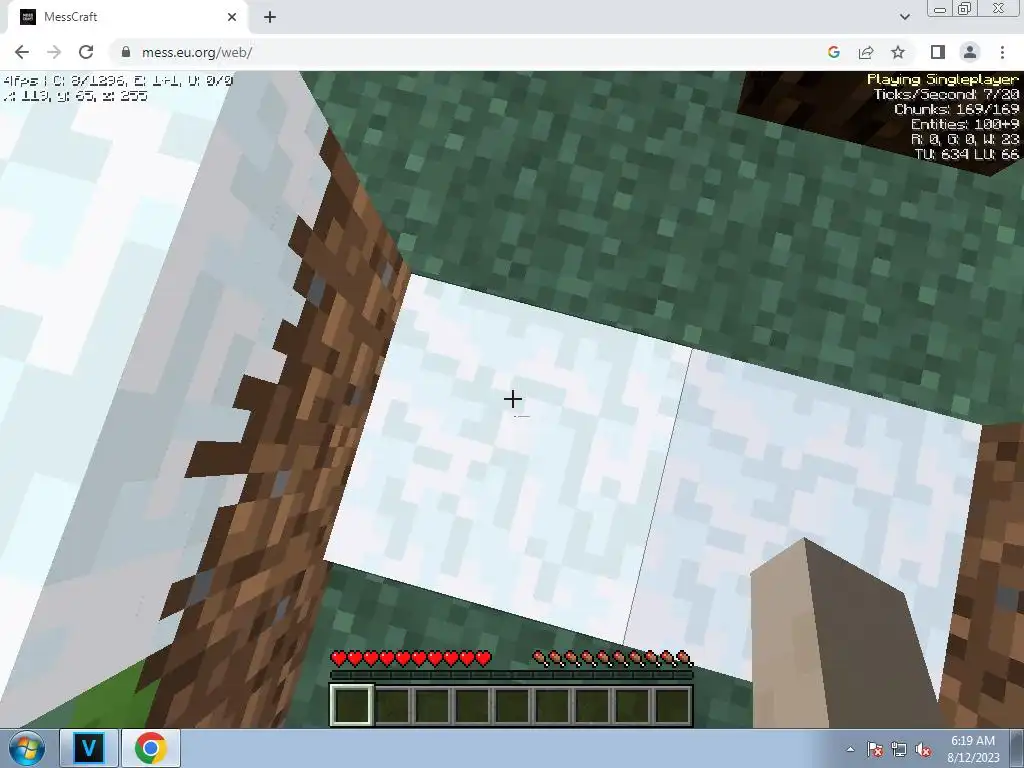Minimize the Chrome window
The height and width of the screenshot is (768, 1024).
940,8
